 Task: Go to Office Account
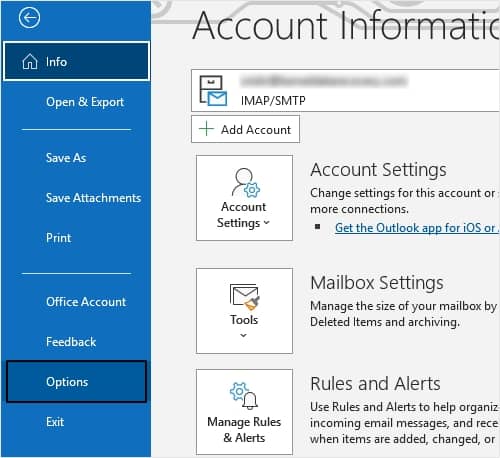click(86, 302)
